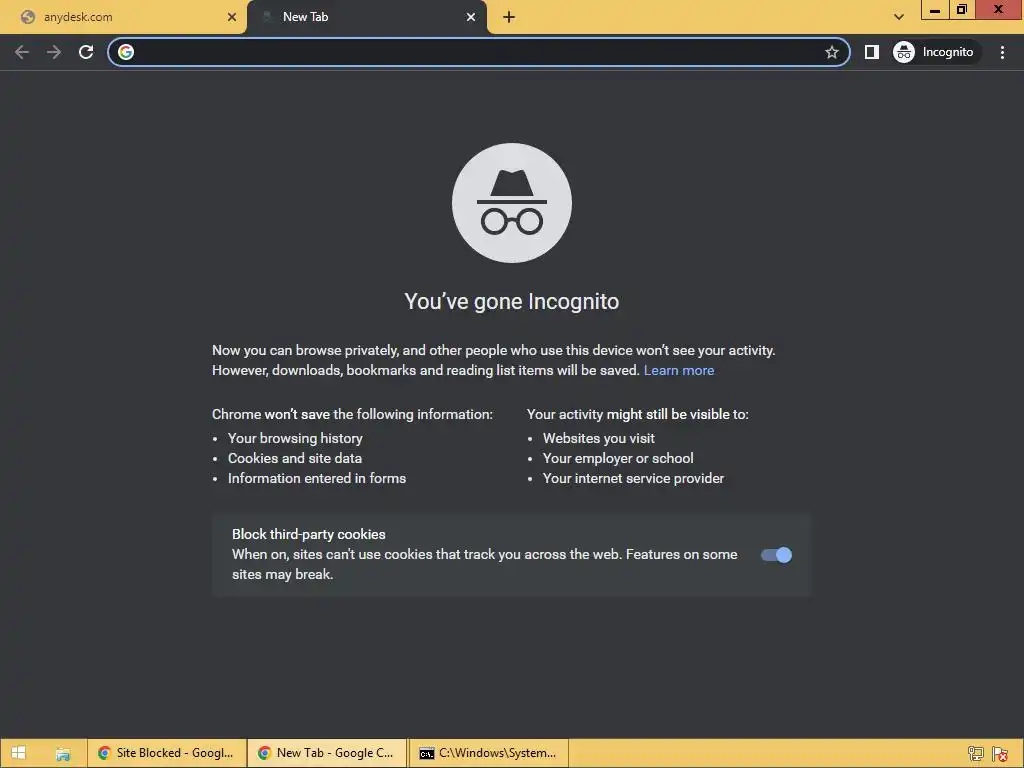Switch to the anydesk.com tab
Screen dimensions: 1024x768
125,17
